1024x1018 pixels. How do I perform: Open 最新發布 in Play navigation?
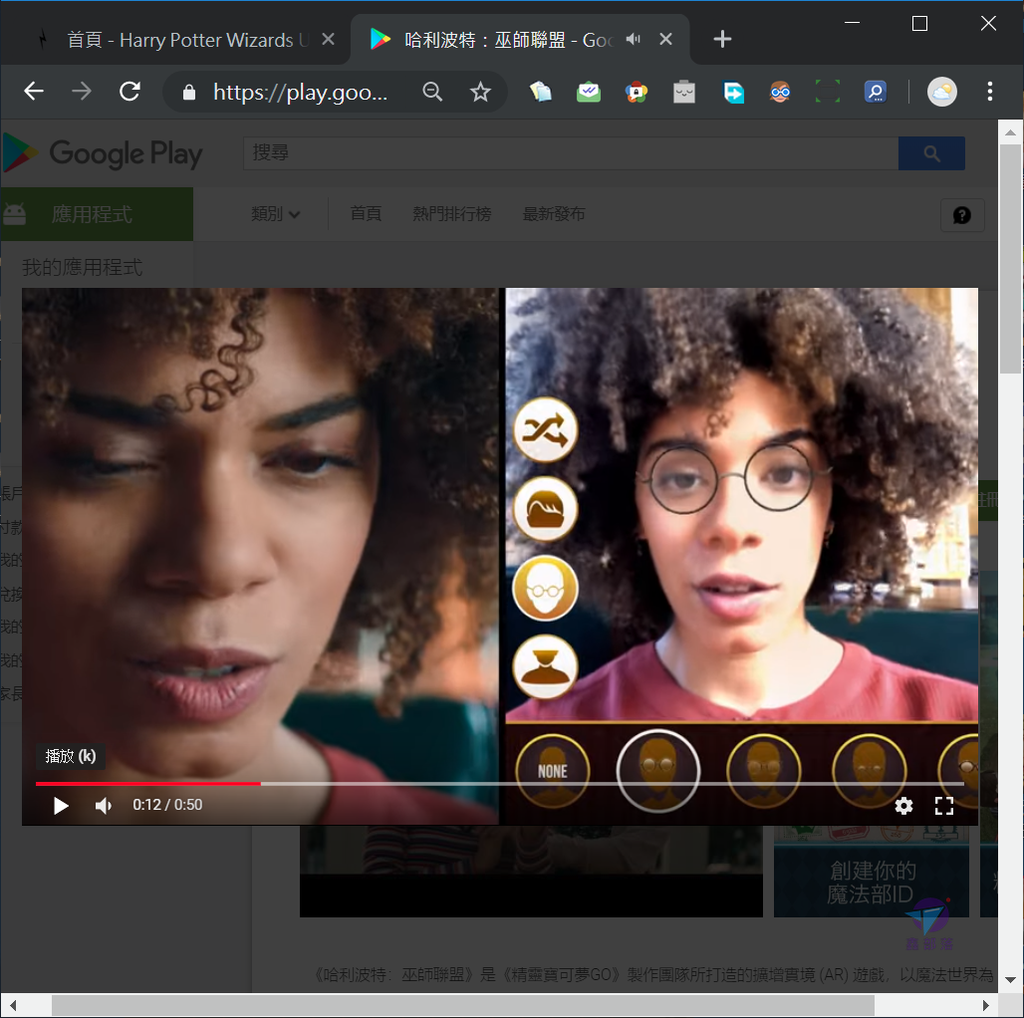point(554,214)
